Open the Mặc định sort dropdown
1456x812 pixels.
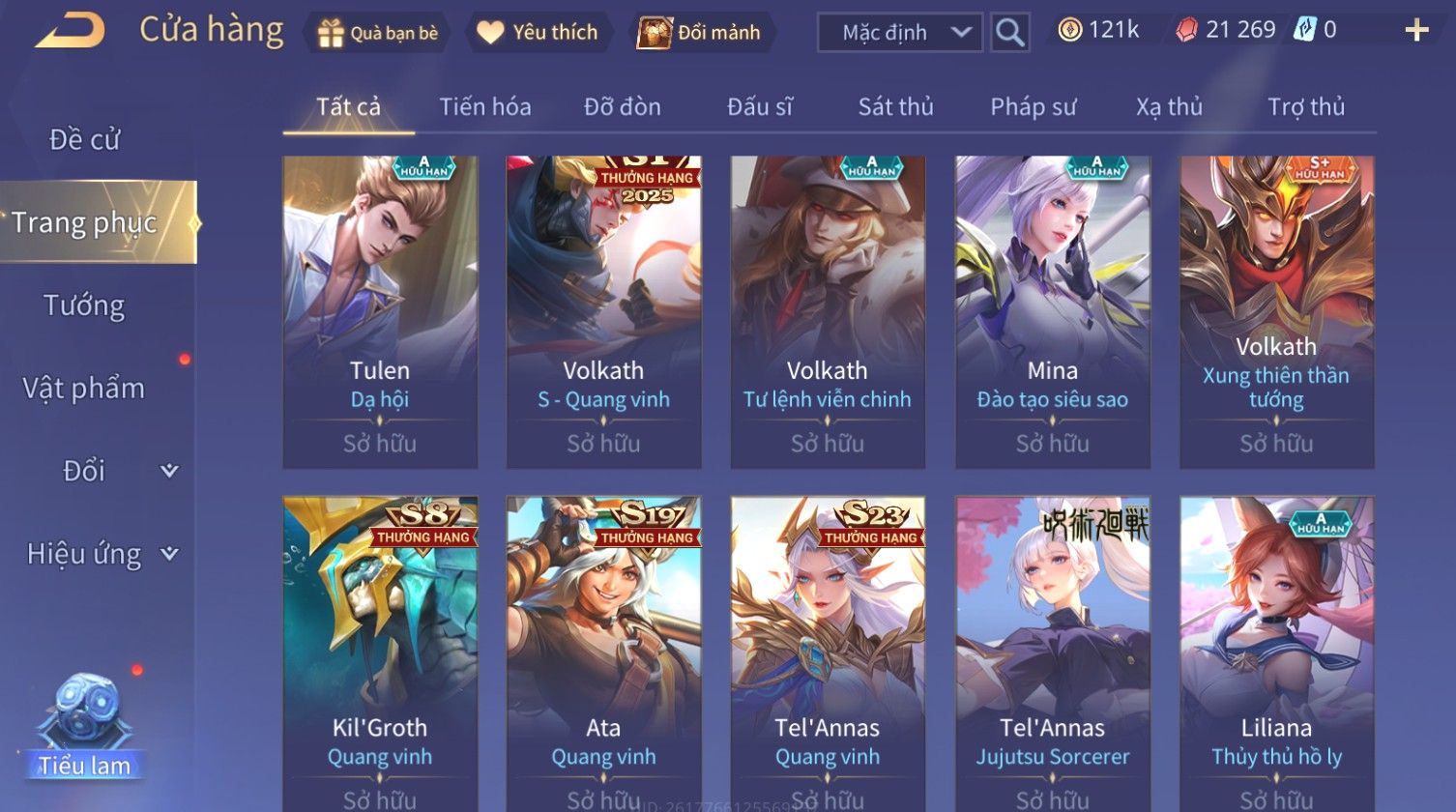tap(900, 32)
